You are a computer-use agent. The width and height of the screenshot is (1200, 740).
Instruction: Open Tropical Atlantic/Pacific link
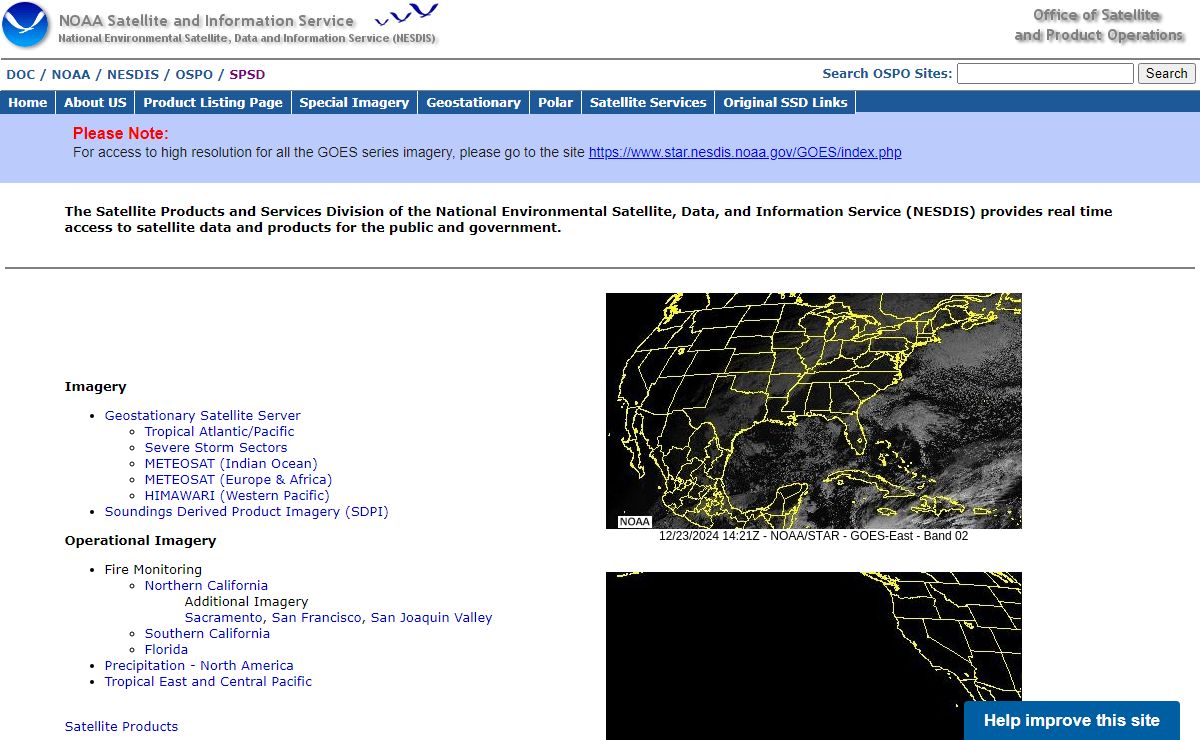pyautogui.click(x=219, y=432)
